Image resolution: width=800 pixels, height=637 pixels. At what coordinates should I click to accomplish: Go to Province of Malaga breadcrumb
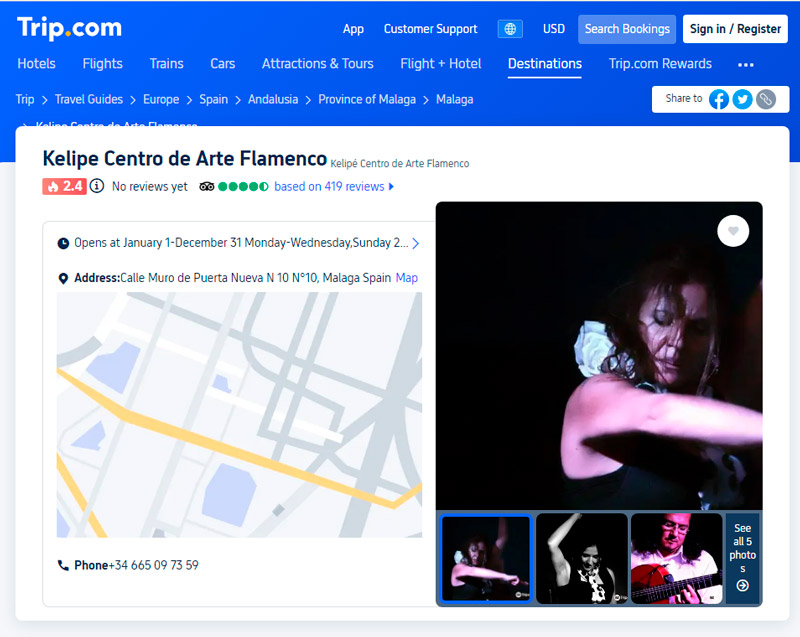(367, 99)
